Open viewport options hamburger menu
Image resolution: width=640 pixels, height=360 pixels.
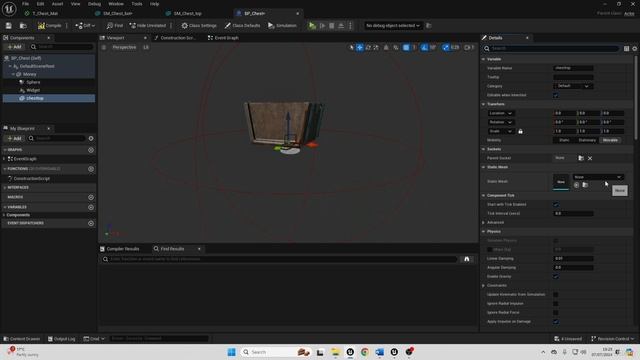click(104, 47)
